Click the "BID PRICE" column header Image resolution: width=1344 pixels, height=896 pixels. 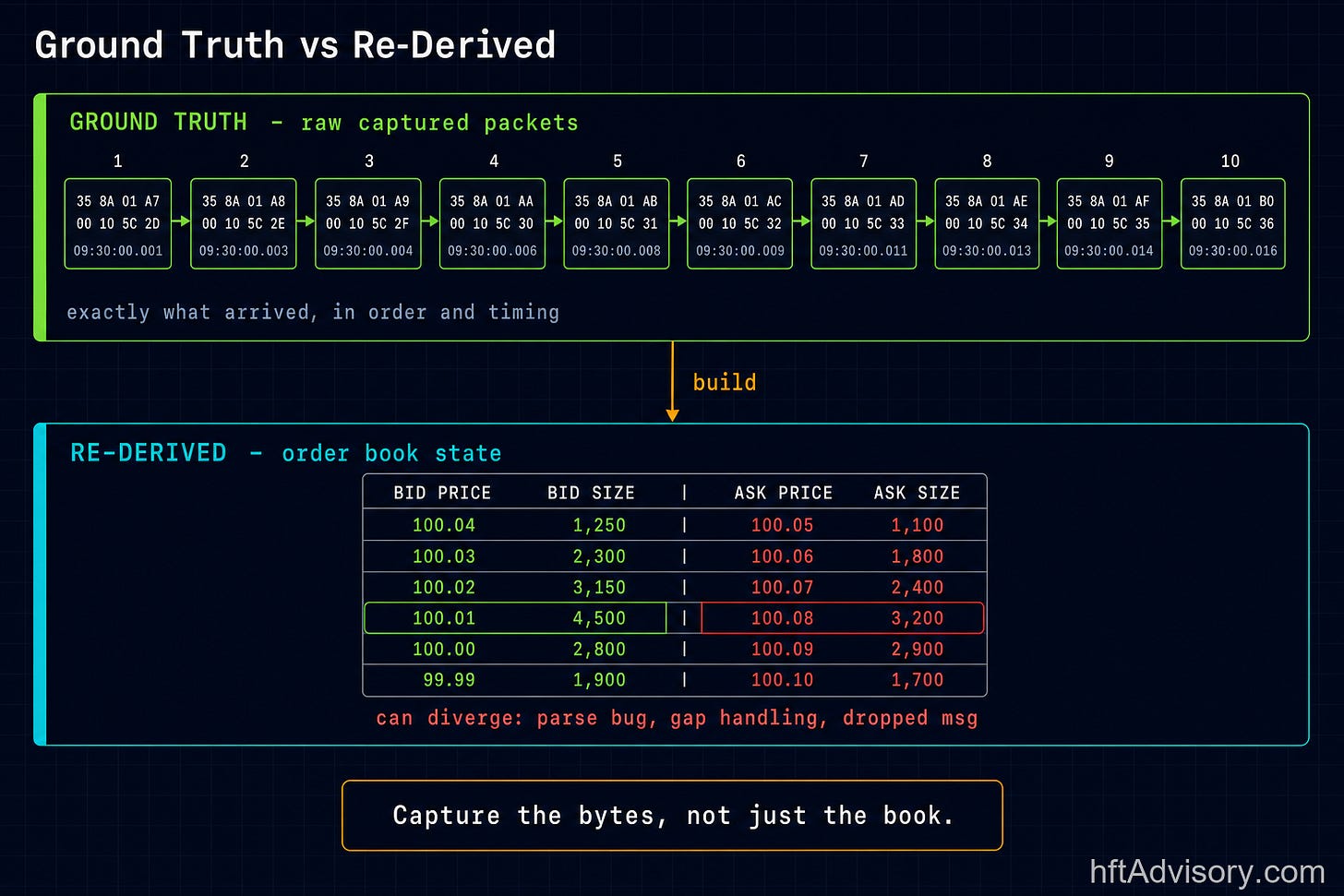coord(443,493)
